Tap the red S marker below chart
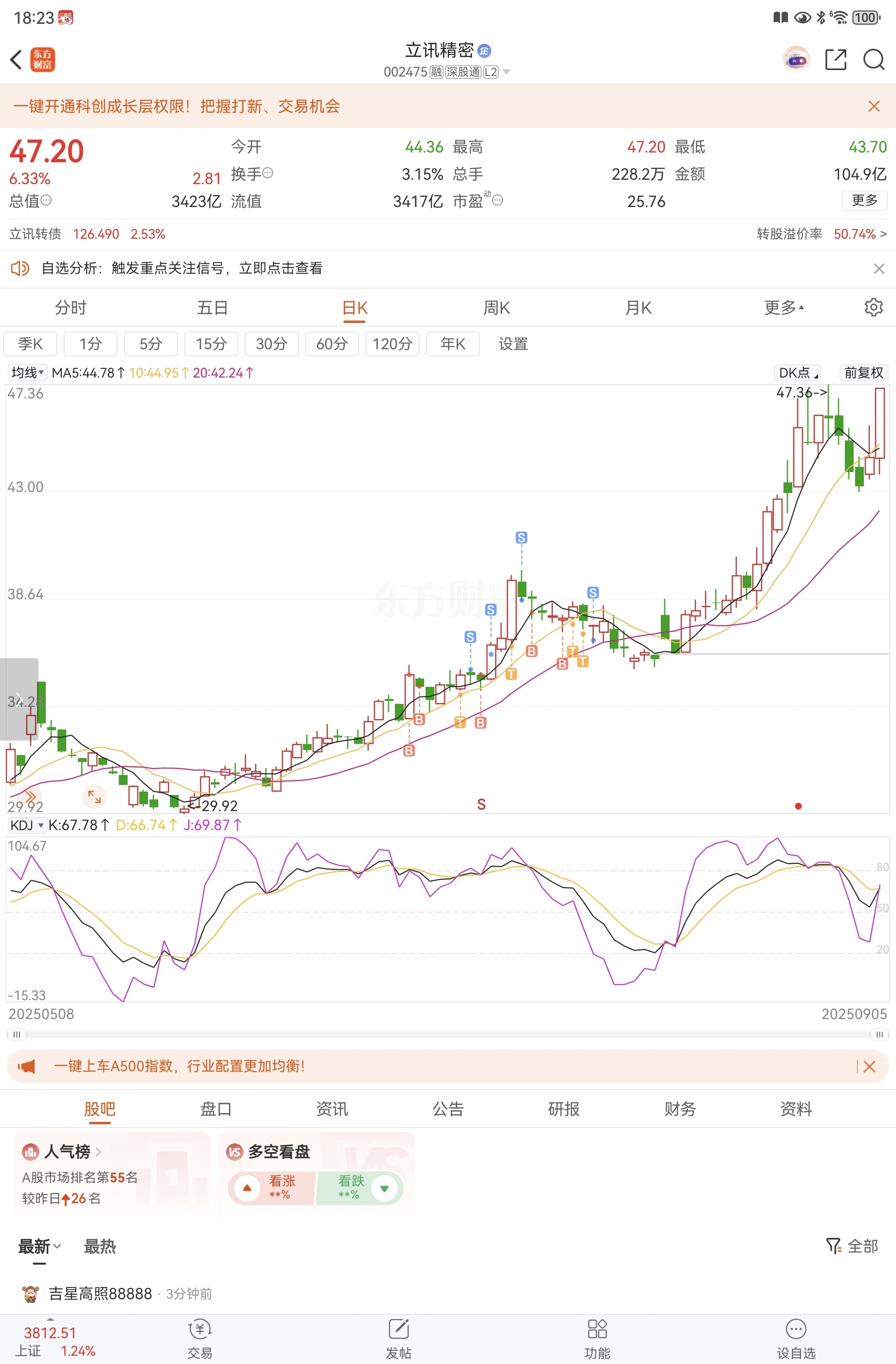The height and width of the screenshot is (1364, 896). coord(481,805)
